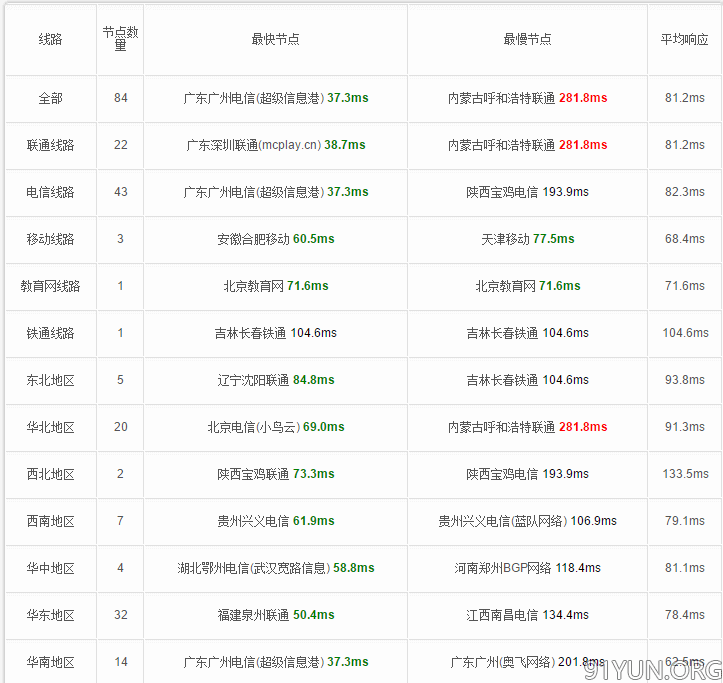Viewport: 723px width, 683px height.
Task: Select the 联通线路 row label
Action: (x=50, y=145)
